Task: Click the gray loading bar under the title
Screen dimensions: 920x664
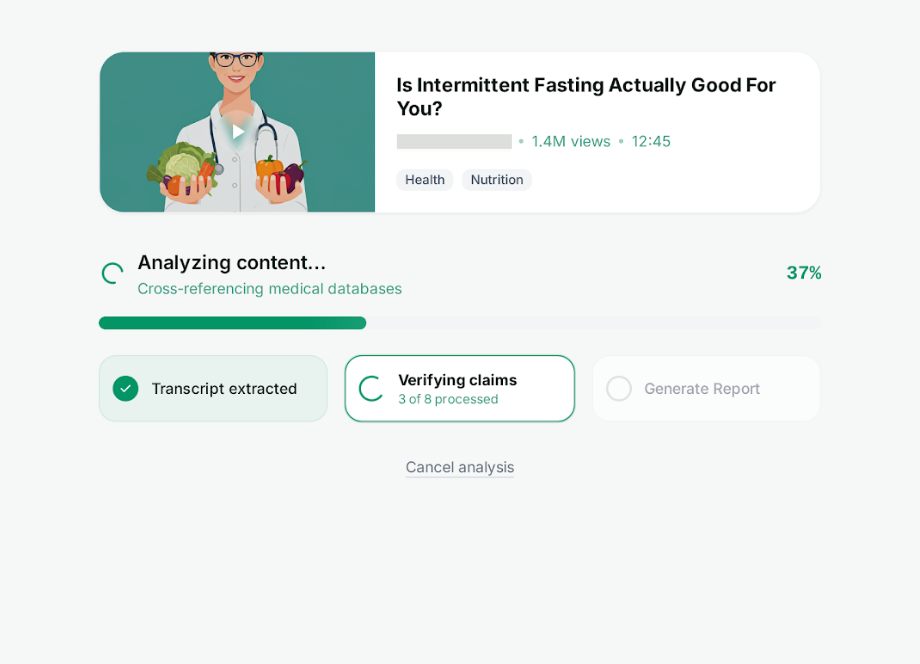Action: pyautogui.click(x=453, y=141)
